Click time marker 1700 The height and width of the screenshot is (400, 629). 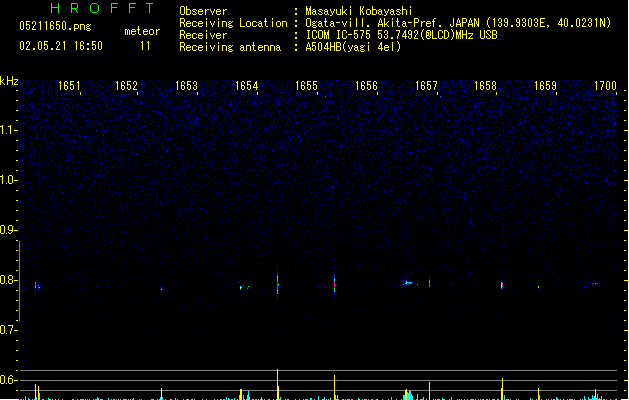[x=605, y=86]
